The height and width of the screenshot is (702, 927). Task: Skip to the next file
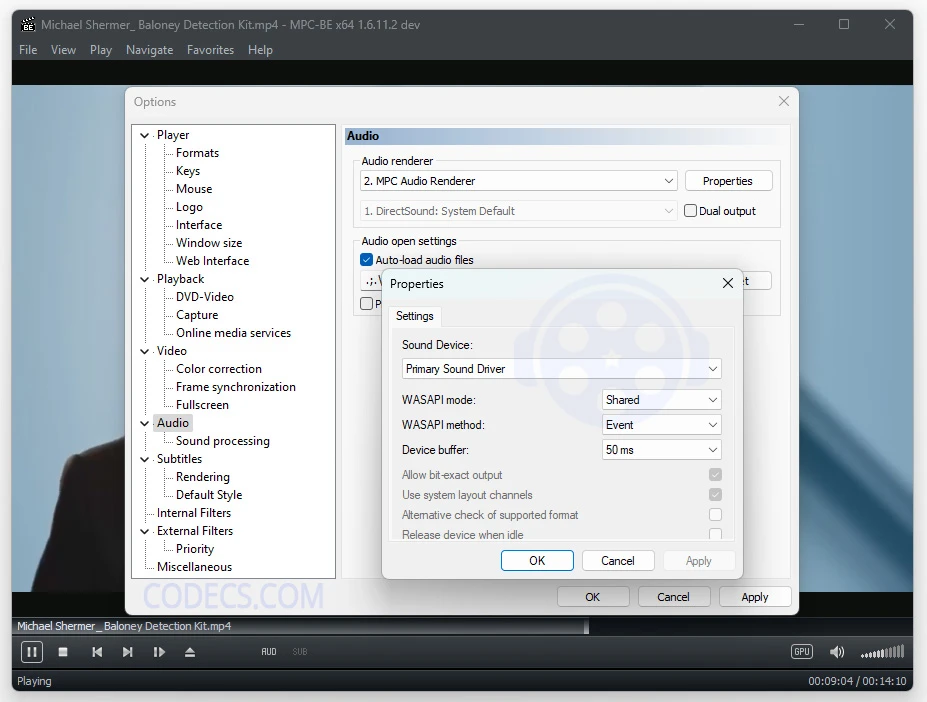click(128, 652)
